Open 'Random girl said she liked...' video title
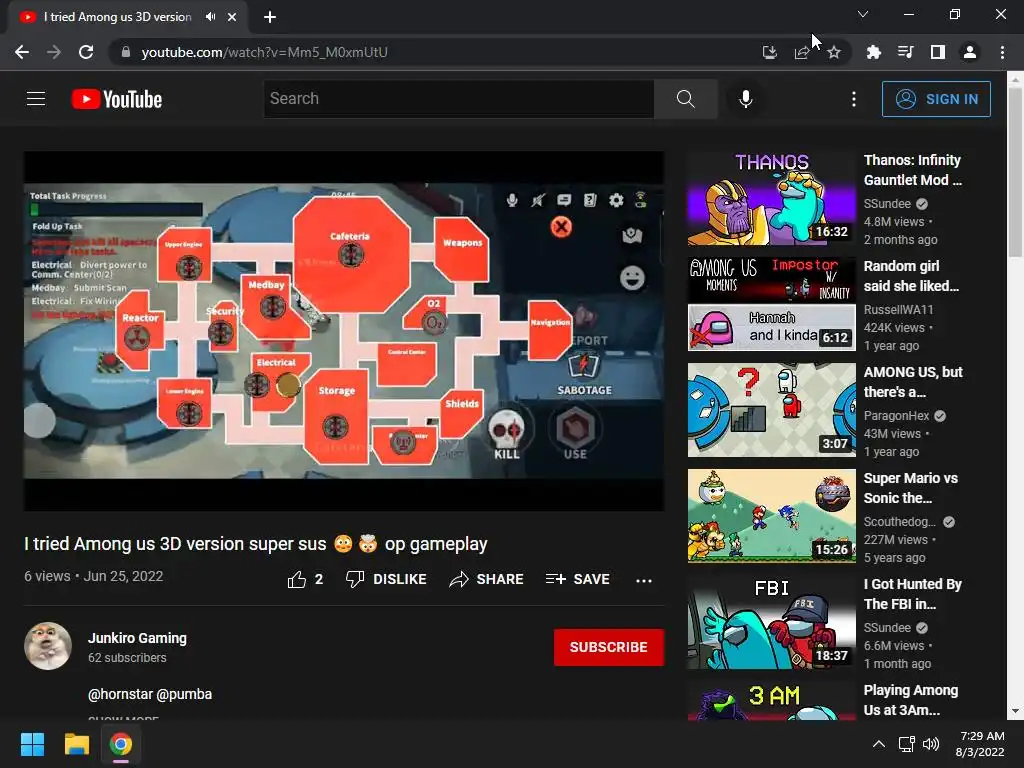Viewport: 1024px width, 768px height. click(911, 276)
